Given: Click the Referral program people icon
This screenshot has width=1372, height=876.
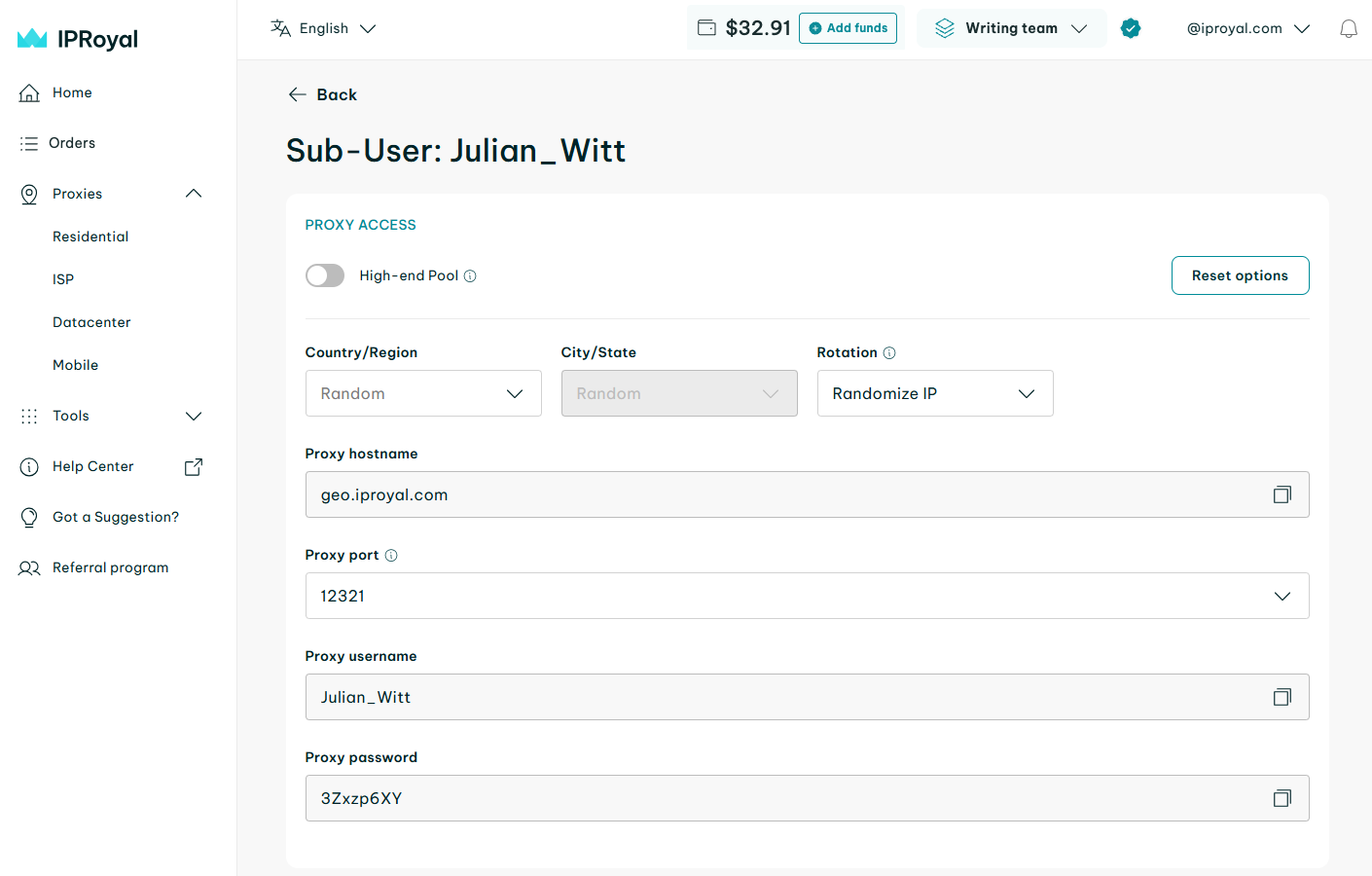Looking at the screenshot, I should point(29,567).
